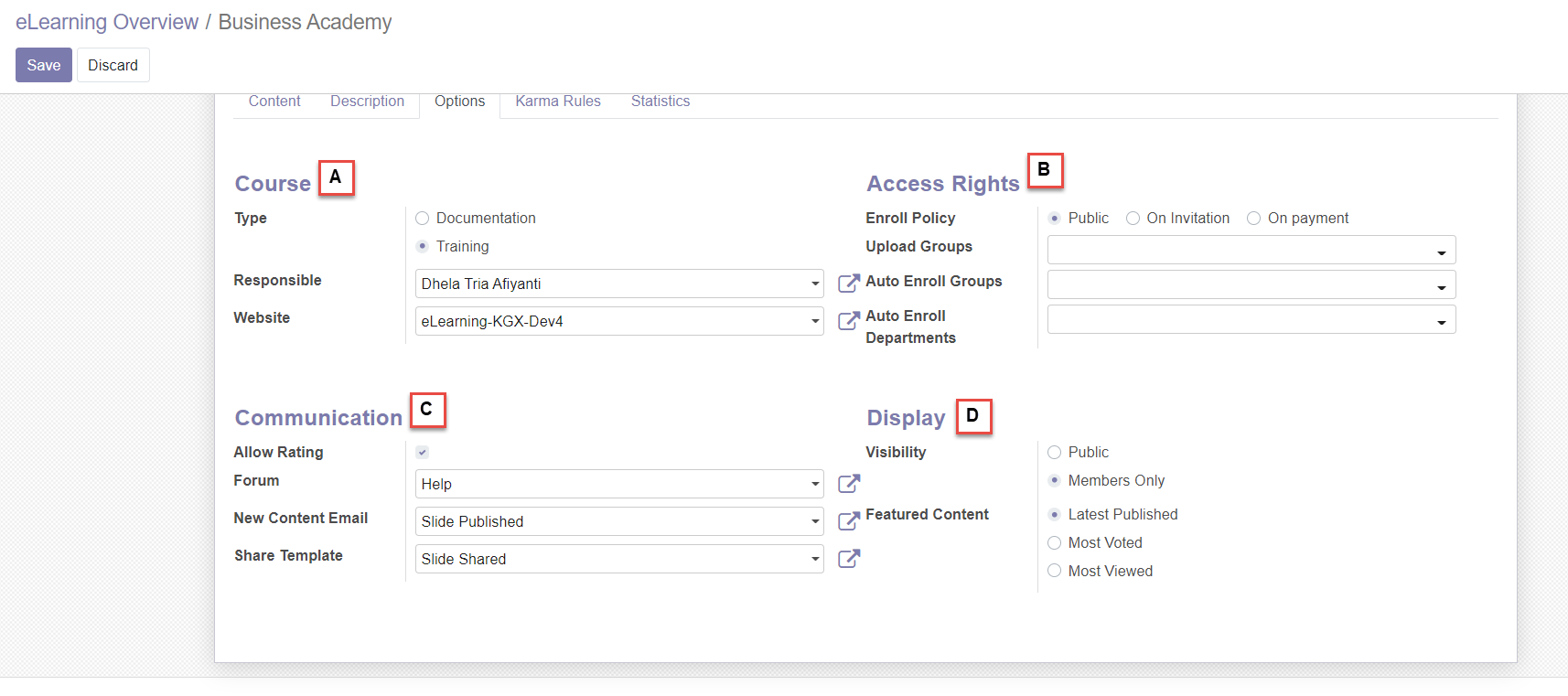Set Enroll Policy to On Invitation
1568x696 pixels.
pyautogui.click(x=1133, y=218)
